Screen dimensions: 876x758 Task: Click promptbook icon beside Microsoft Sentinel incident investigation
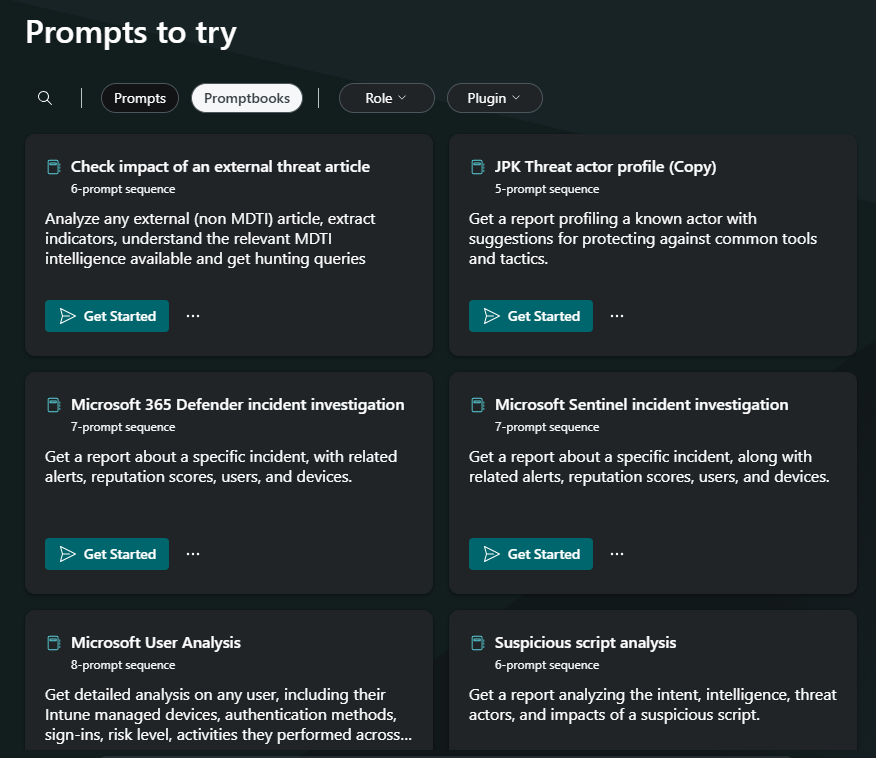(x=478, y=405)
